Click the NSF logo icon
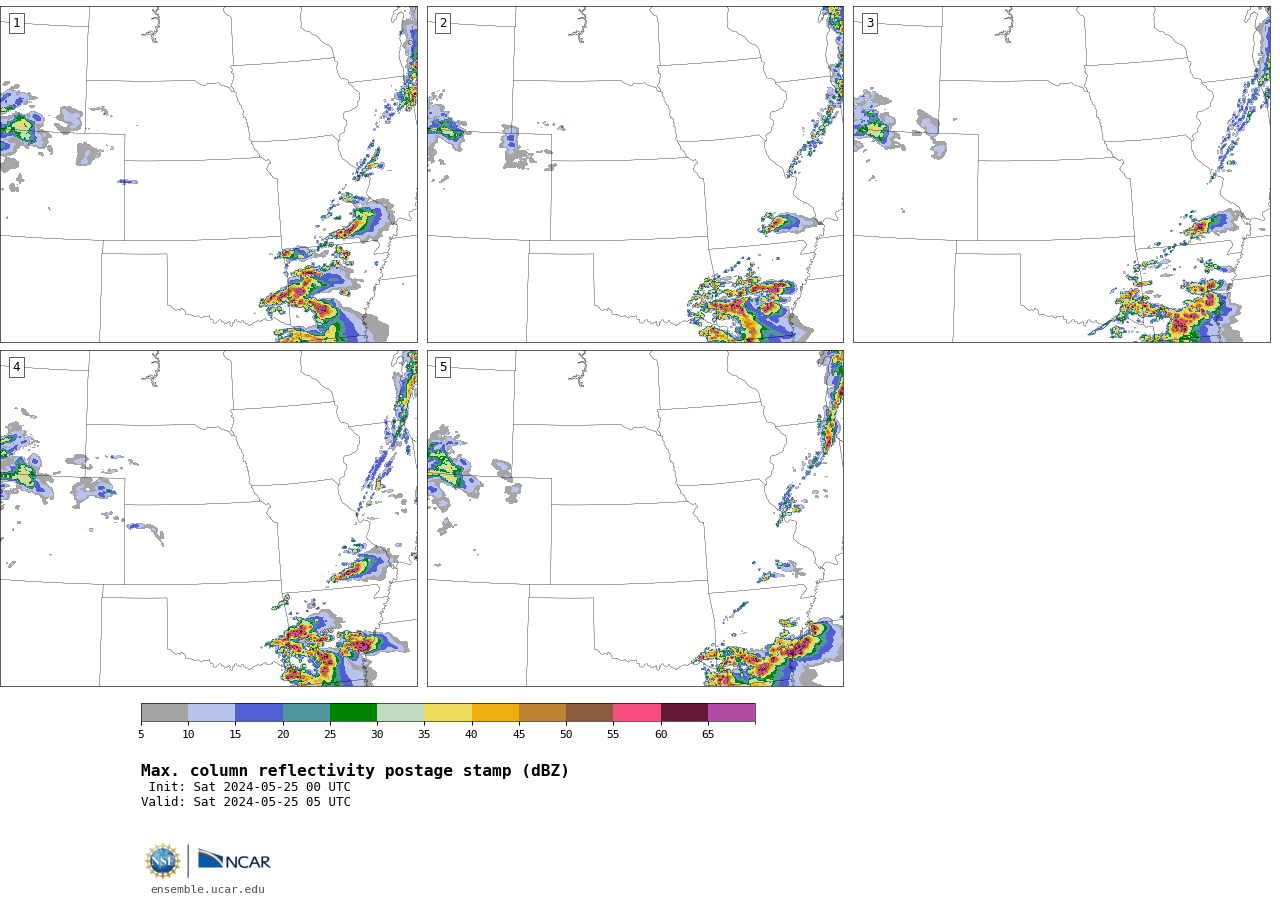 (x=163, y=861)
